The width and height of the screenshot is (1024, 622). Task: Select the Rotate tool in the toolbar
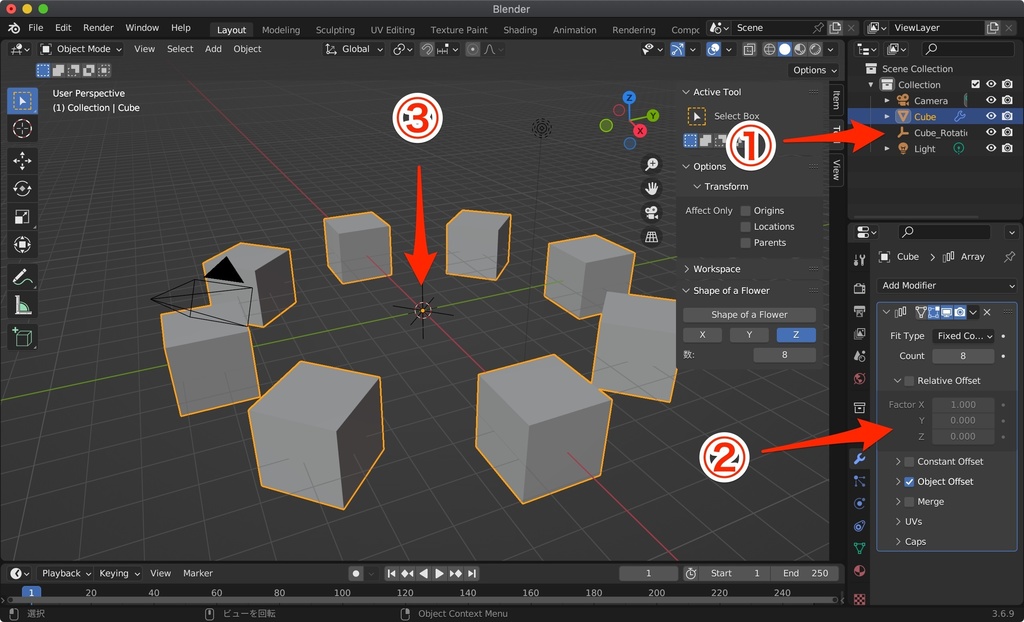click(24, 189)
